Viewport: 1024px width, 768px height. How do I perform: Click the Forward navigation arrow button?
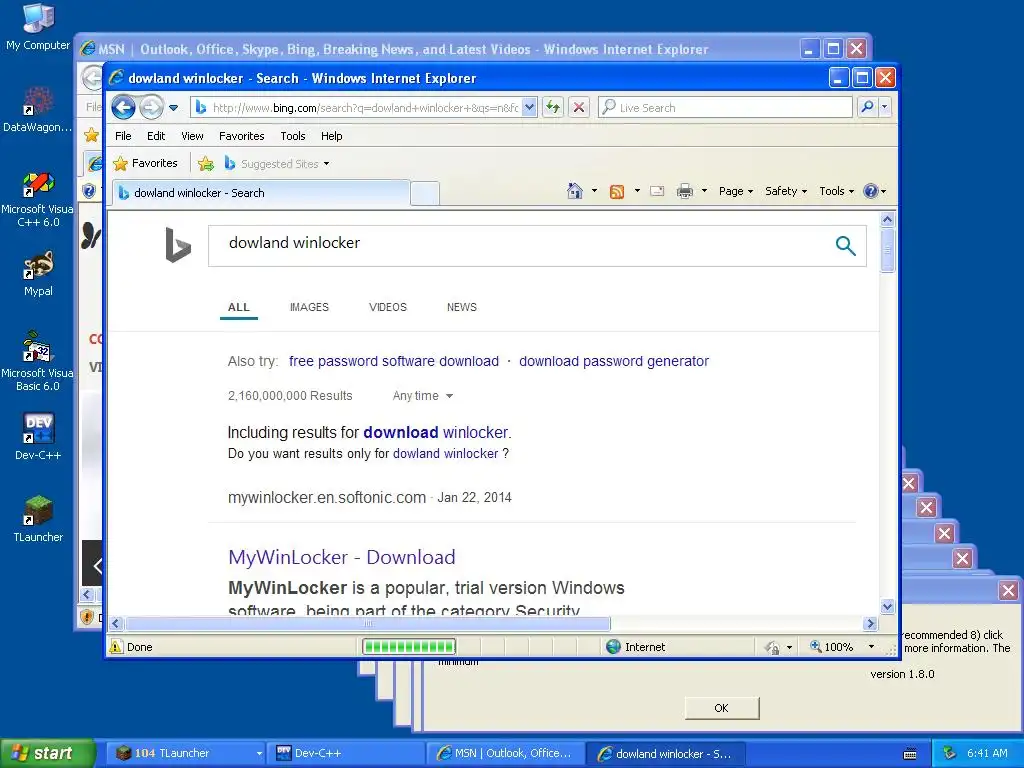click(151, 107)
